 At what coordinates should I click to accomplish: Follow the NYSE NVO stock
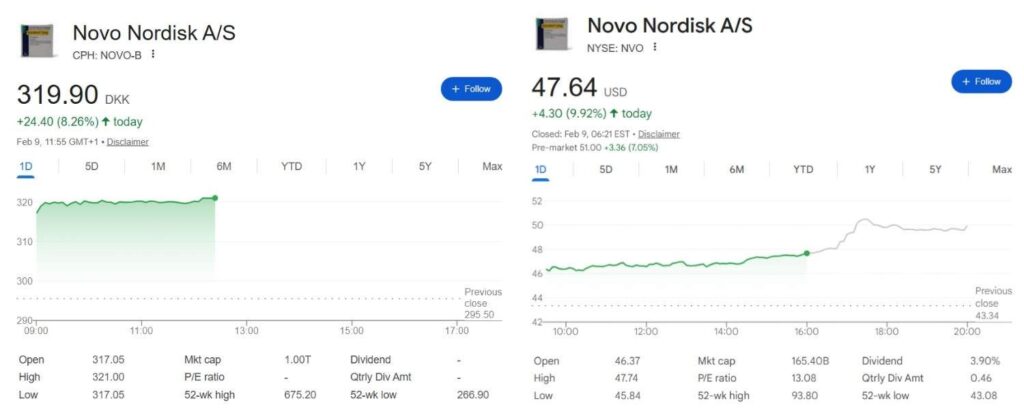981,82
